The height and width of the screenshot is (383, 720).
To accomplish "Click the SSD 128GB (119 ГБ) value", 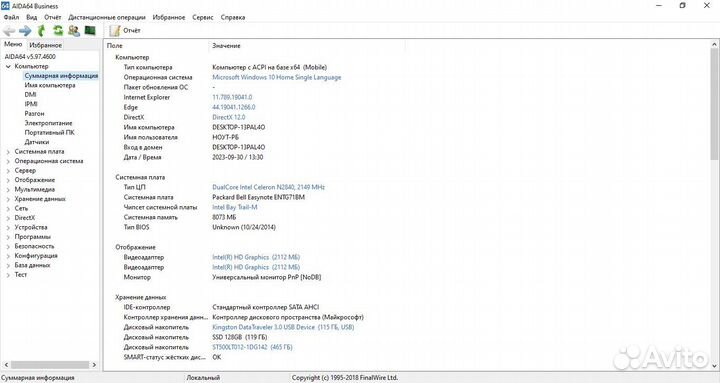I will [x=239, y=337].
